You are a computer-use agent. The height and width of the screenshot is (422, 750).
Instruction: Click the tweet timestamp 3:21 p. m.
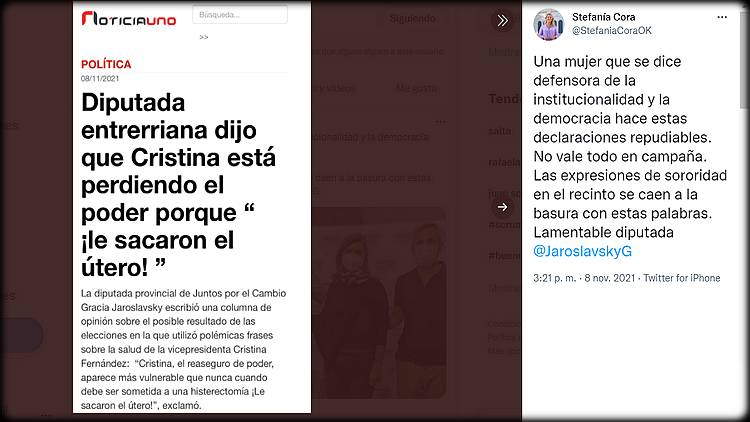(555, 278)
